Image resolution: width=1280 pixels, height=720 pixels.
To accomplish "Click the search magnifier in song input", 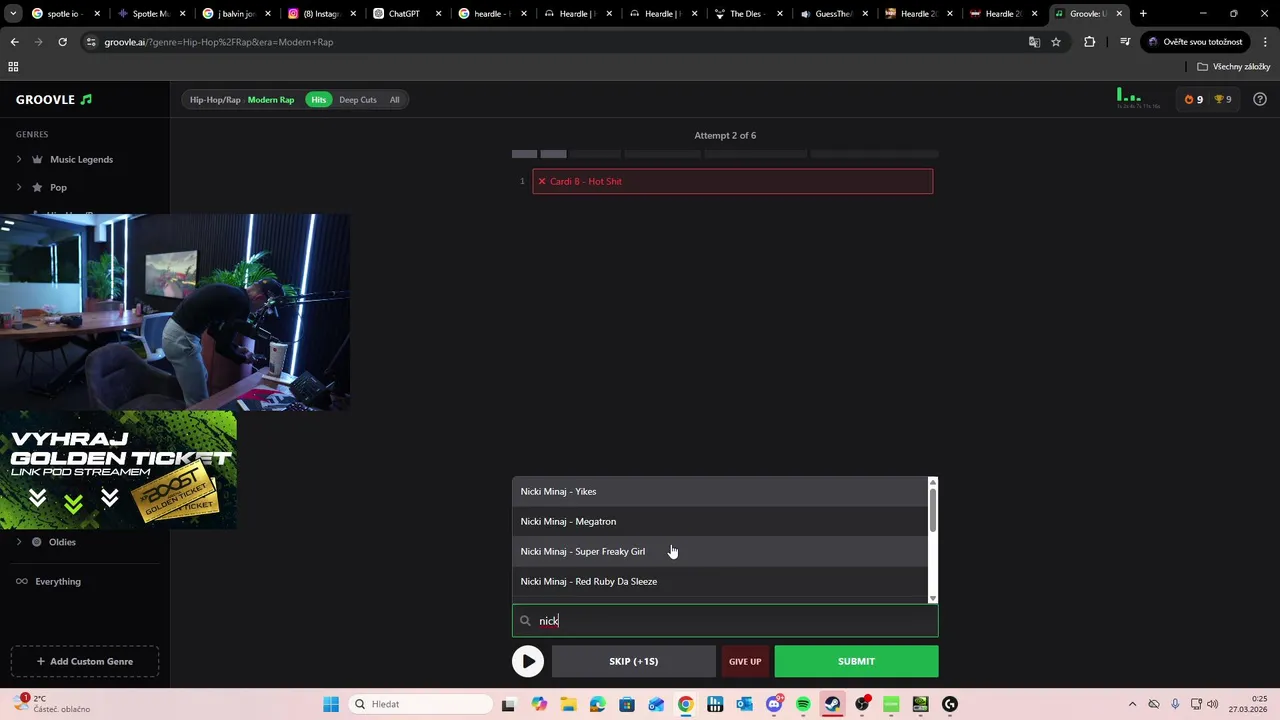I will (525, 621).
